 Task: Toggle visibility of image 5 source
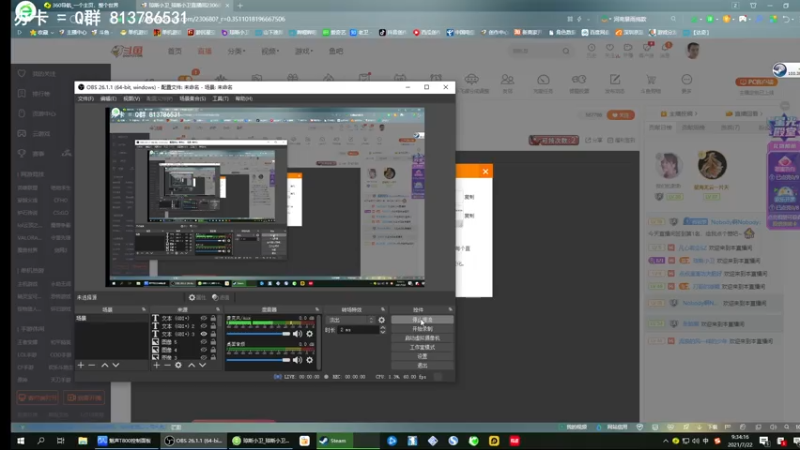coord(204,342)
